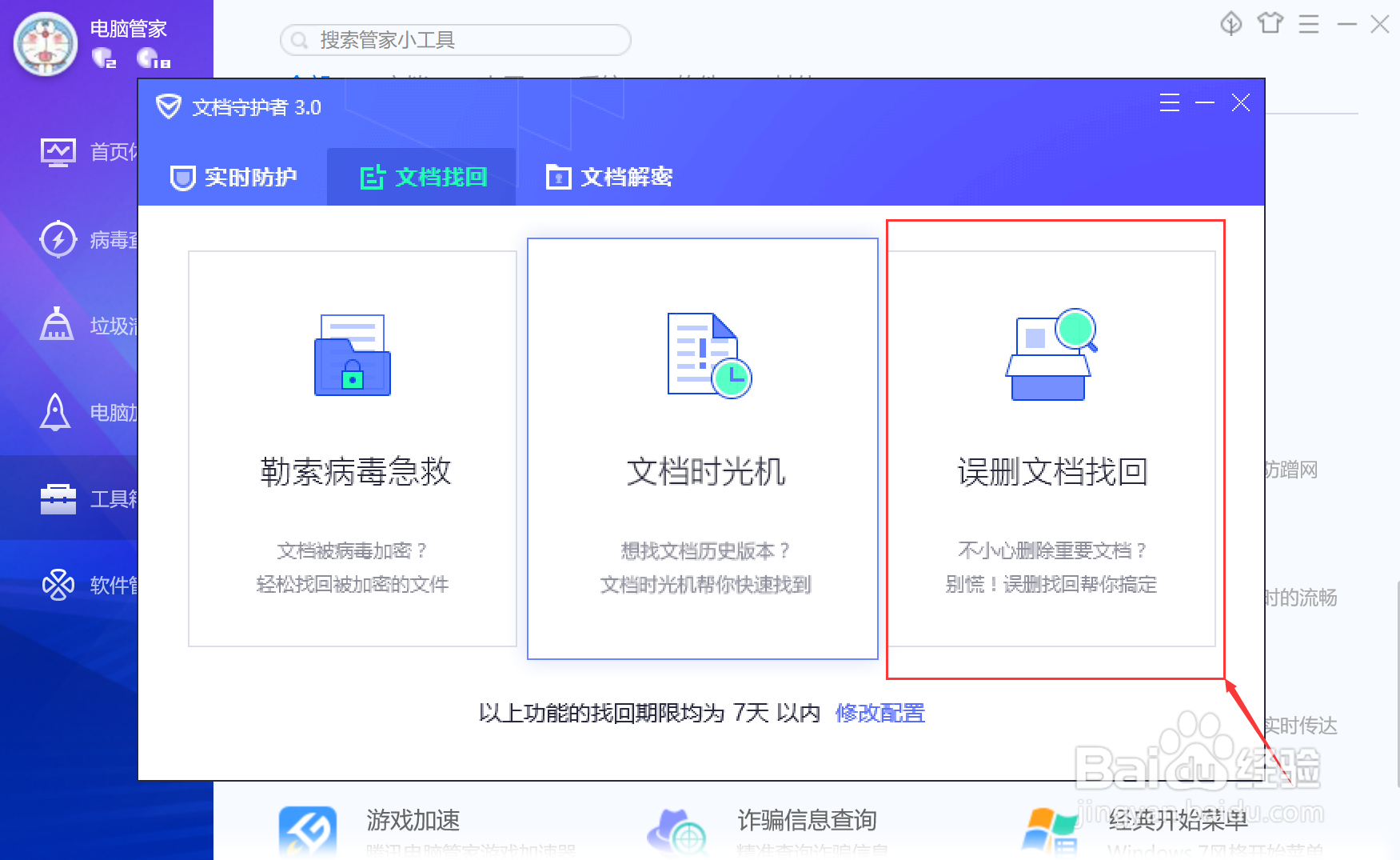Click the 勒索病毒急救 heading text
Screen dimensions: 1400x860
click(356, 472)
